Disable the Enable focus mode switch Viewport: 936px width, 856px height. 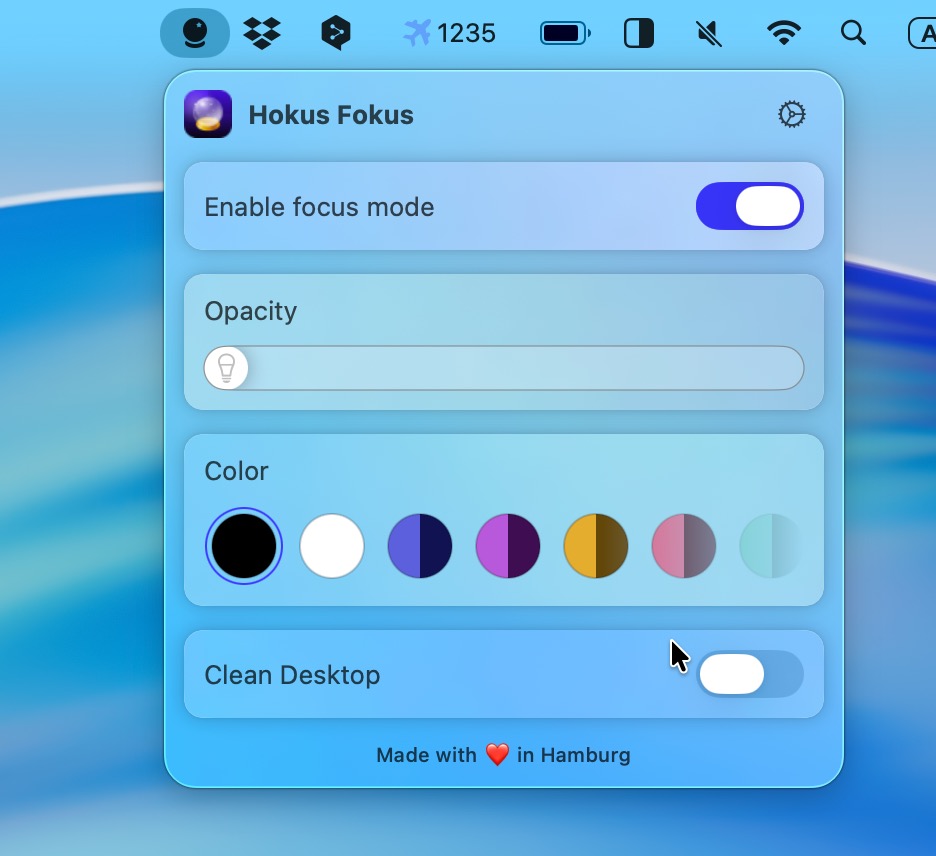click(750, 207)
